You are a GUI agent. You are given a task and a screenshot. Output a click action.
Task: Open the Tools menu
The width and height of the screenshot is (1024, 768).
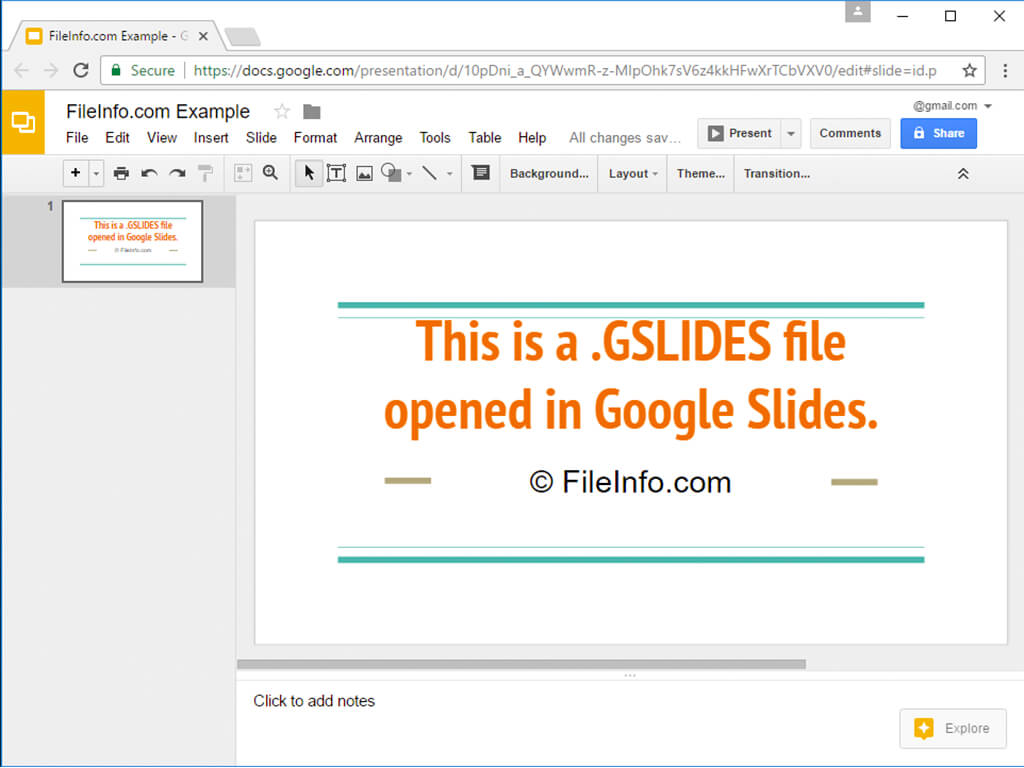(435, 138)
